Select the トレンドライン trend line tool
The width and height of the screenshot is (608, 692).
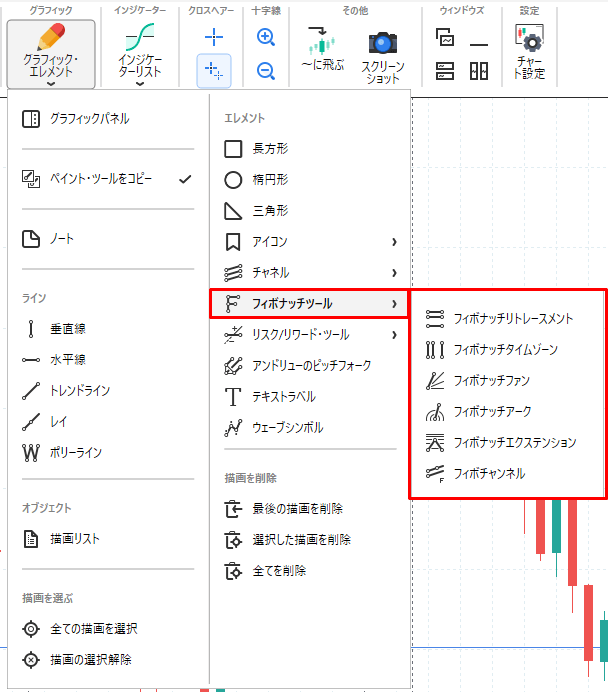coord(79,390)
